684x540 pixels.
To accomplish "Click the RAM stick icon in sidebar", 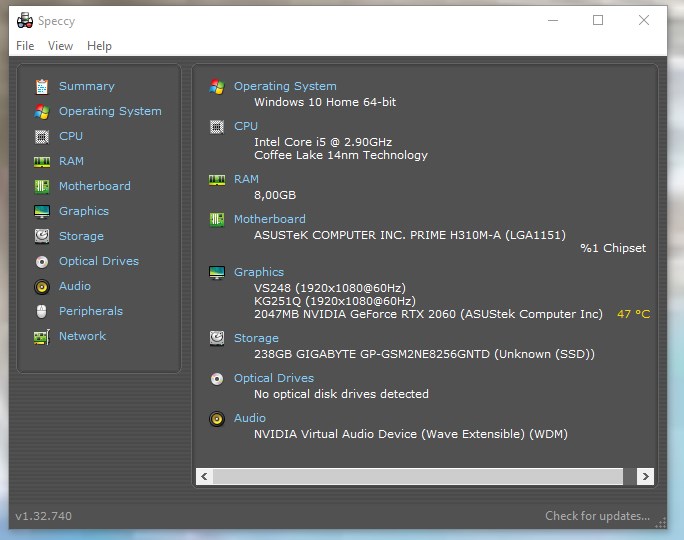I will [x=42, y=162].
